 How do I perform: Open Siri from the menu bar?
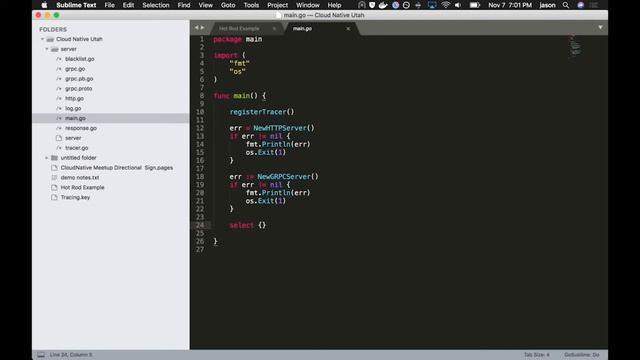tap(580, 5)
